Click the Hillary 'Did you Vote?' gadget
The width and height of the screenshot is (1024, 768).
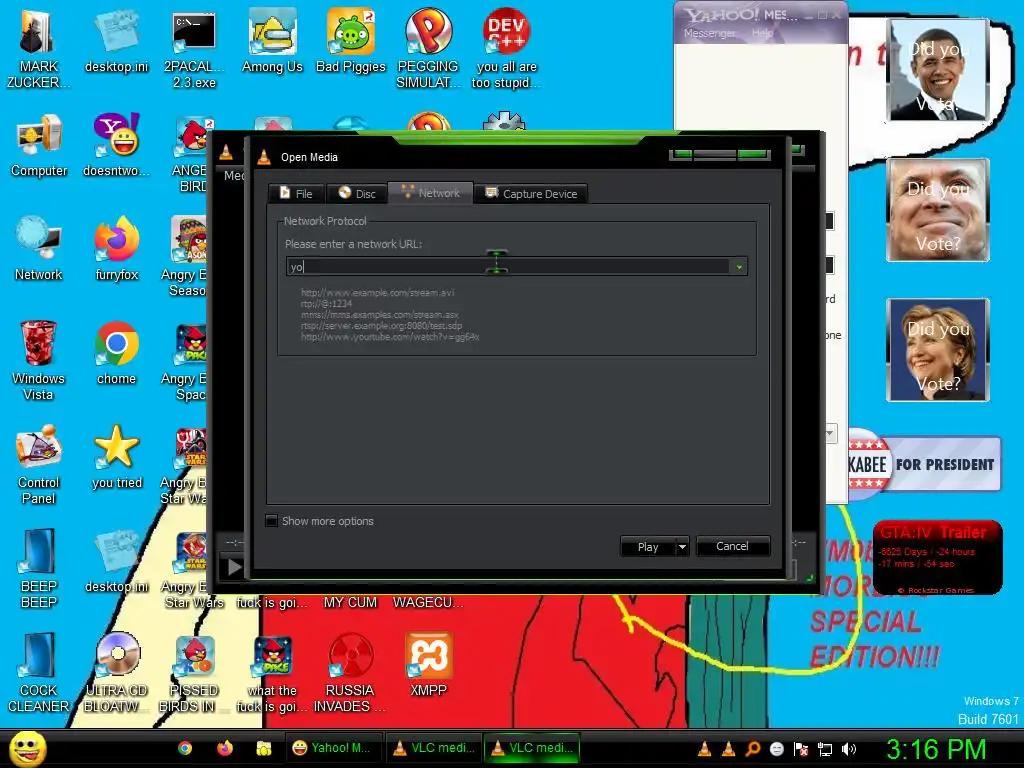coord(938,349)
